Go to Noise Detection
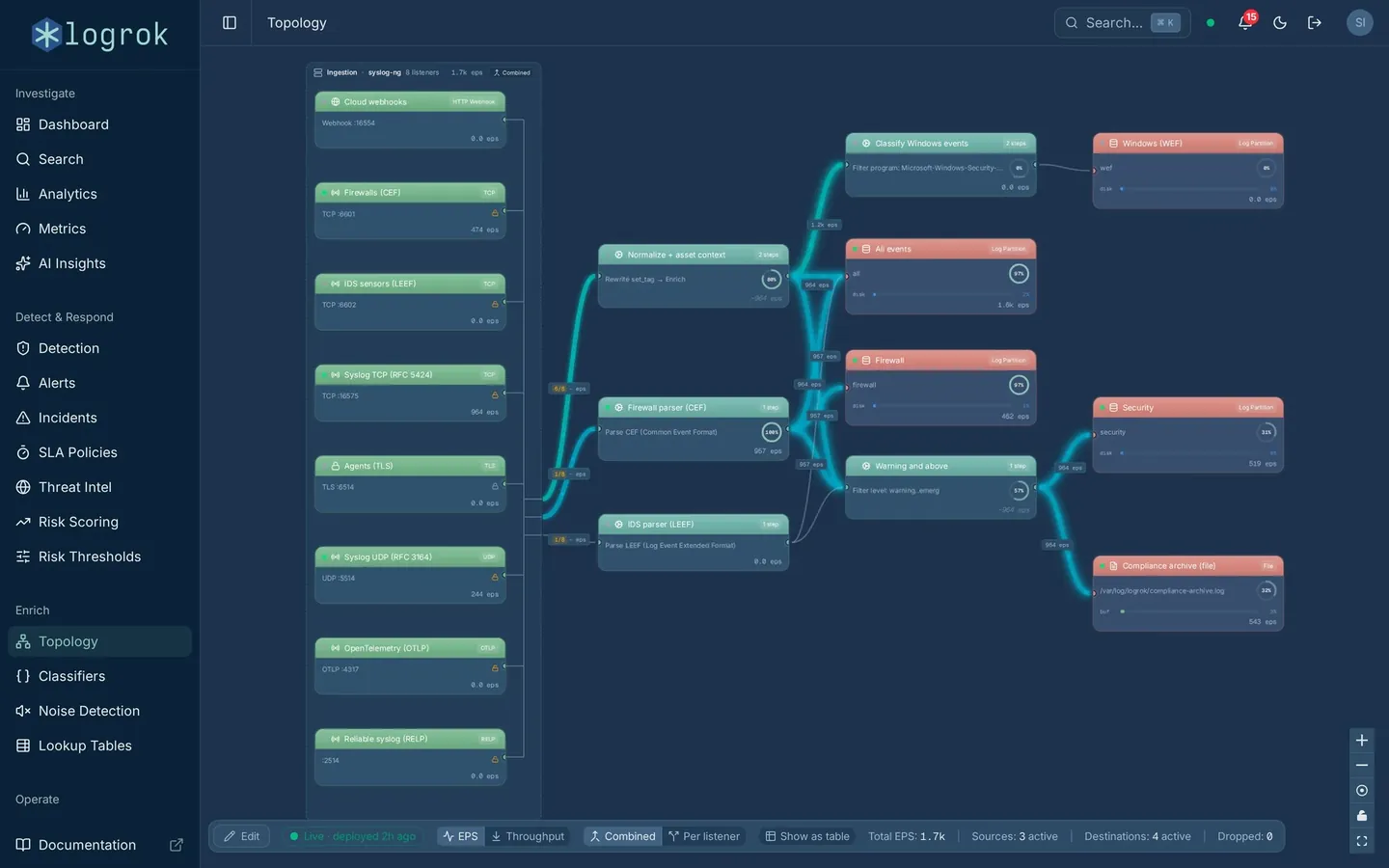The image size is (1389, 868). pyautogui.click(x=99, y=711)
